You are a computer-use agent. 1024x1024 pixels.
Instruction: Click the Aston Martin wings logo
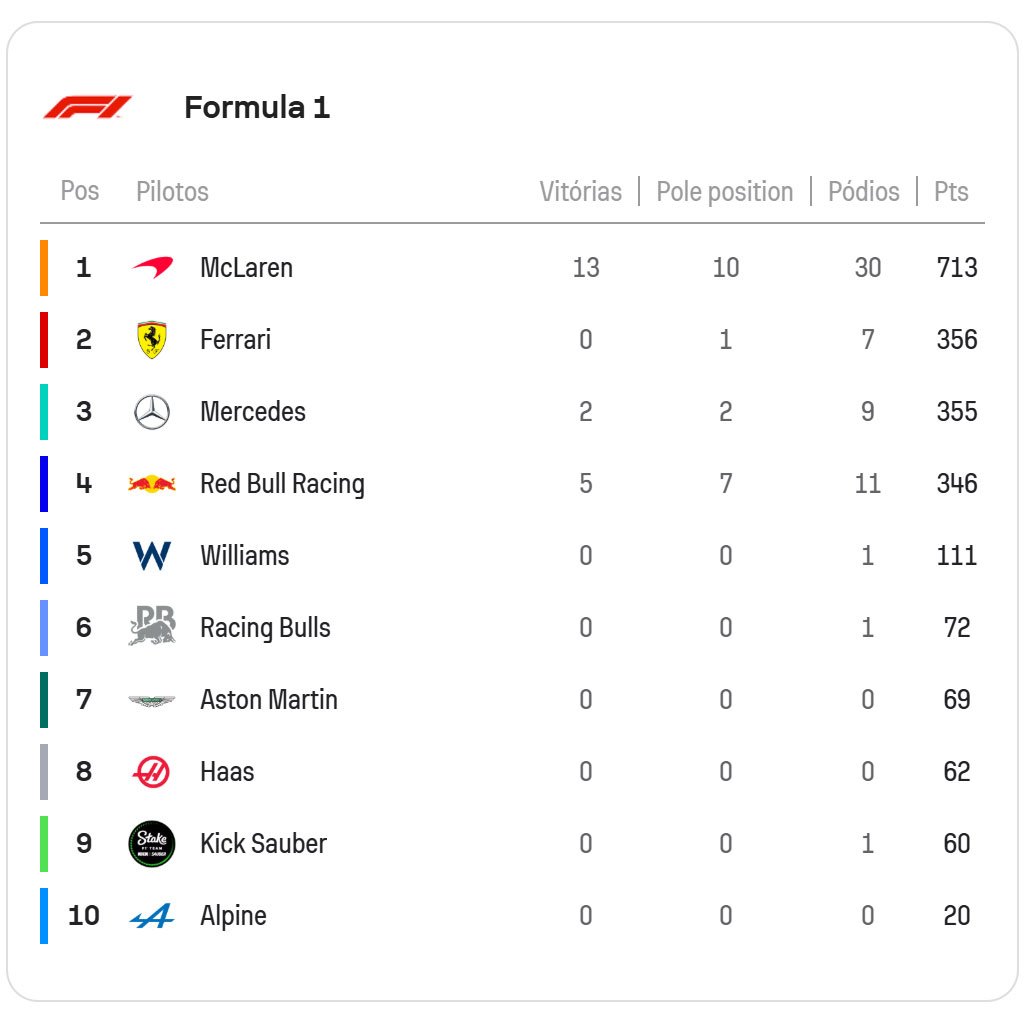152,700
